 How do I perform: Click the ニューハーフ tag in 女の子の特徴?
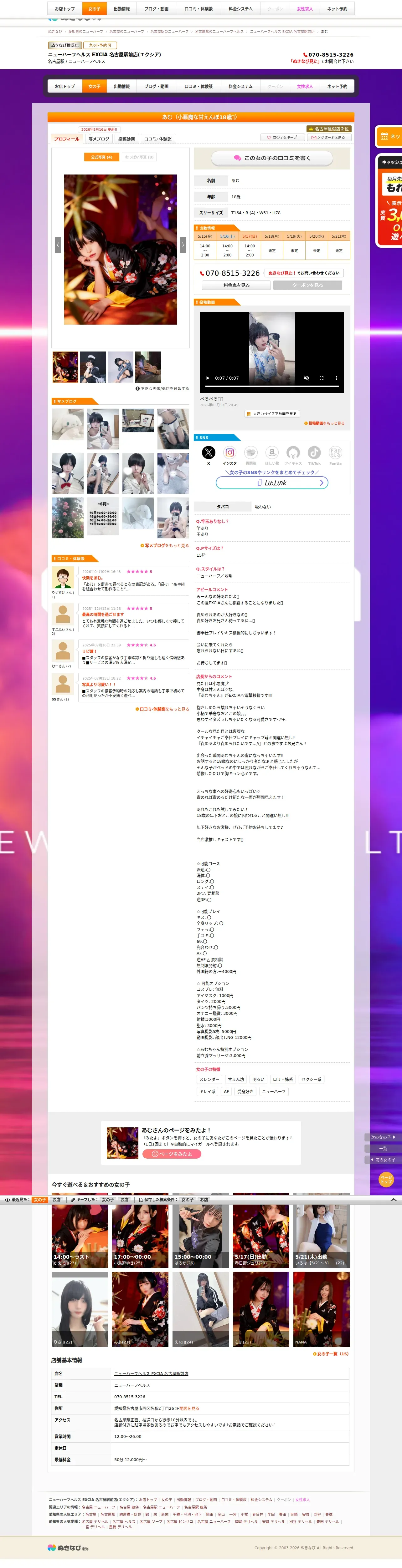pyautogui.click(x=274, y=1091)
